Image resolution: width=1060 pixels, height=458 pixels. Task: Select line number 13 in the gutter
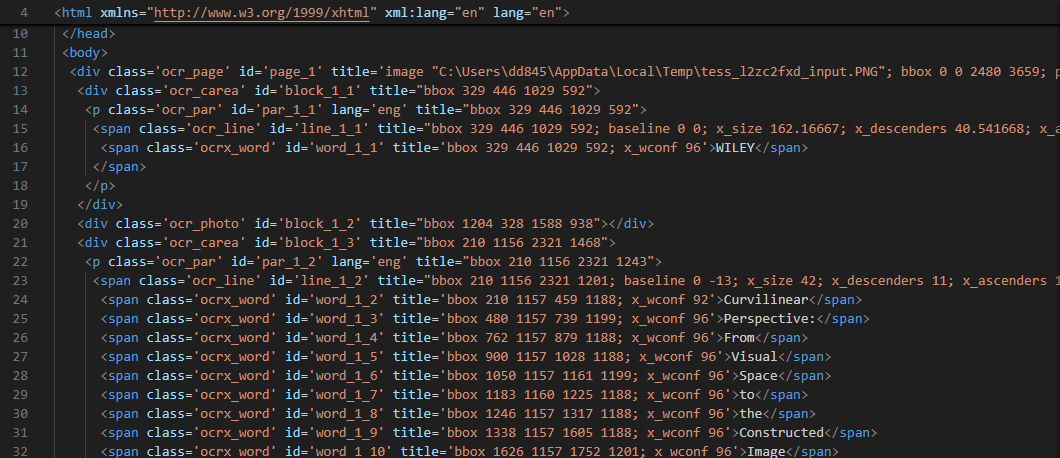tap(20, 91)
